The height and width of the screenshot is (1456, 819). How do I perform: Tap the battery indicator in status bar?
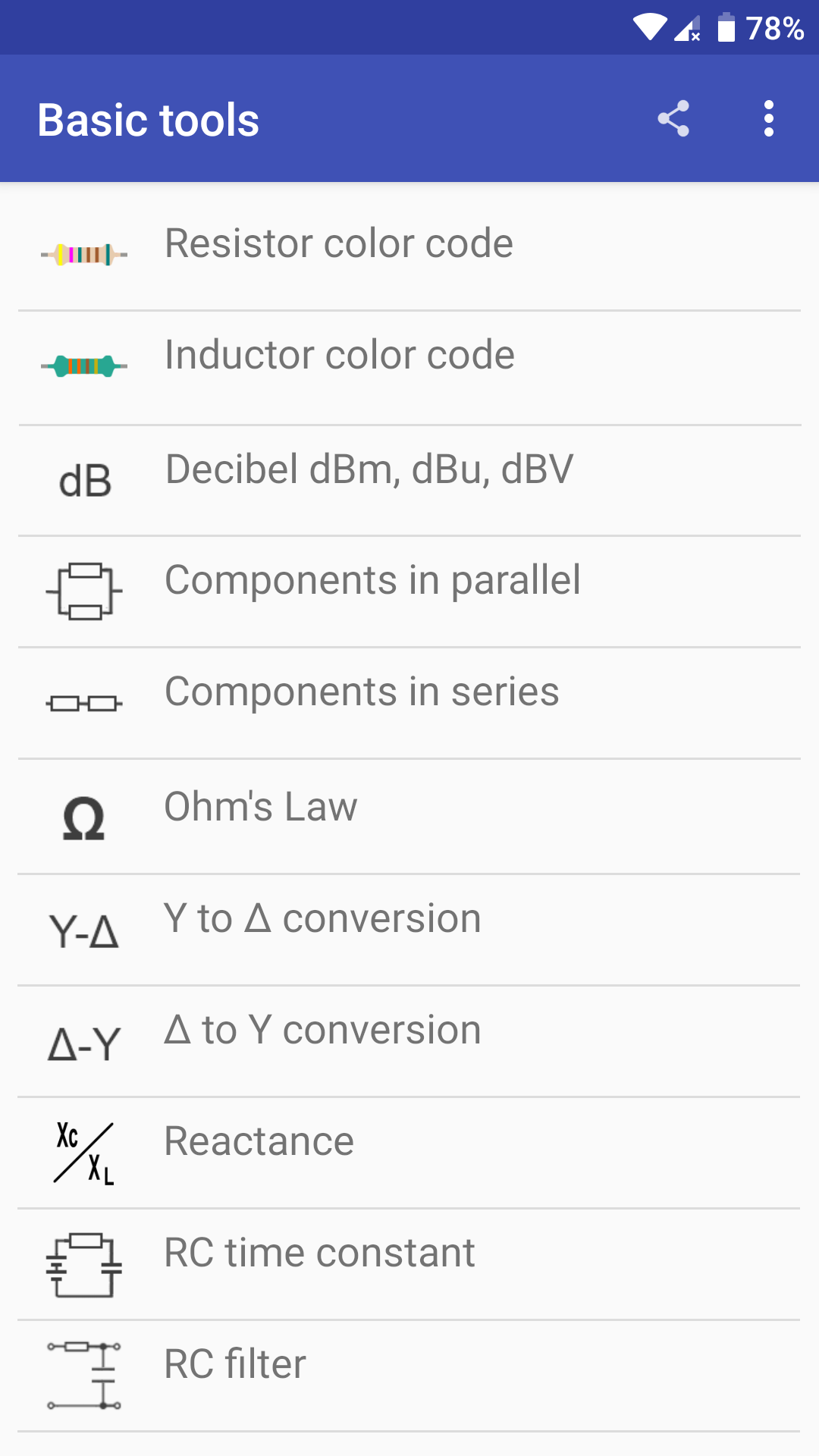pos(726,28)
